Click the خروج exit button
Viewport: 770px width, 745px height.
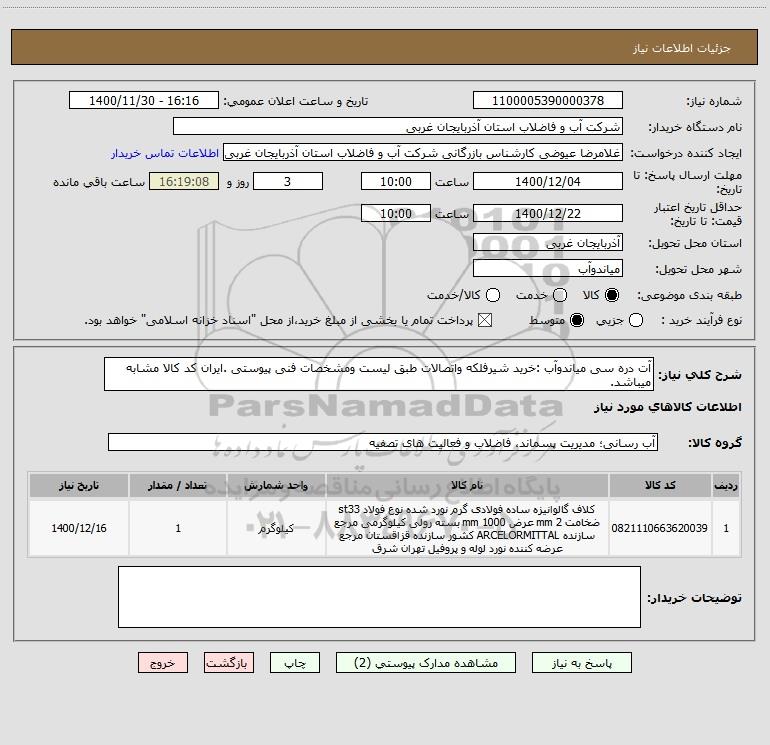163,663
